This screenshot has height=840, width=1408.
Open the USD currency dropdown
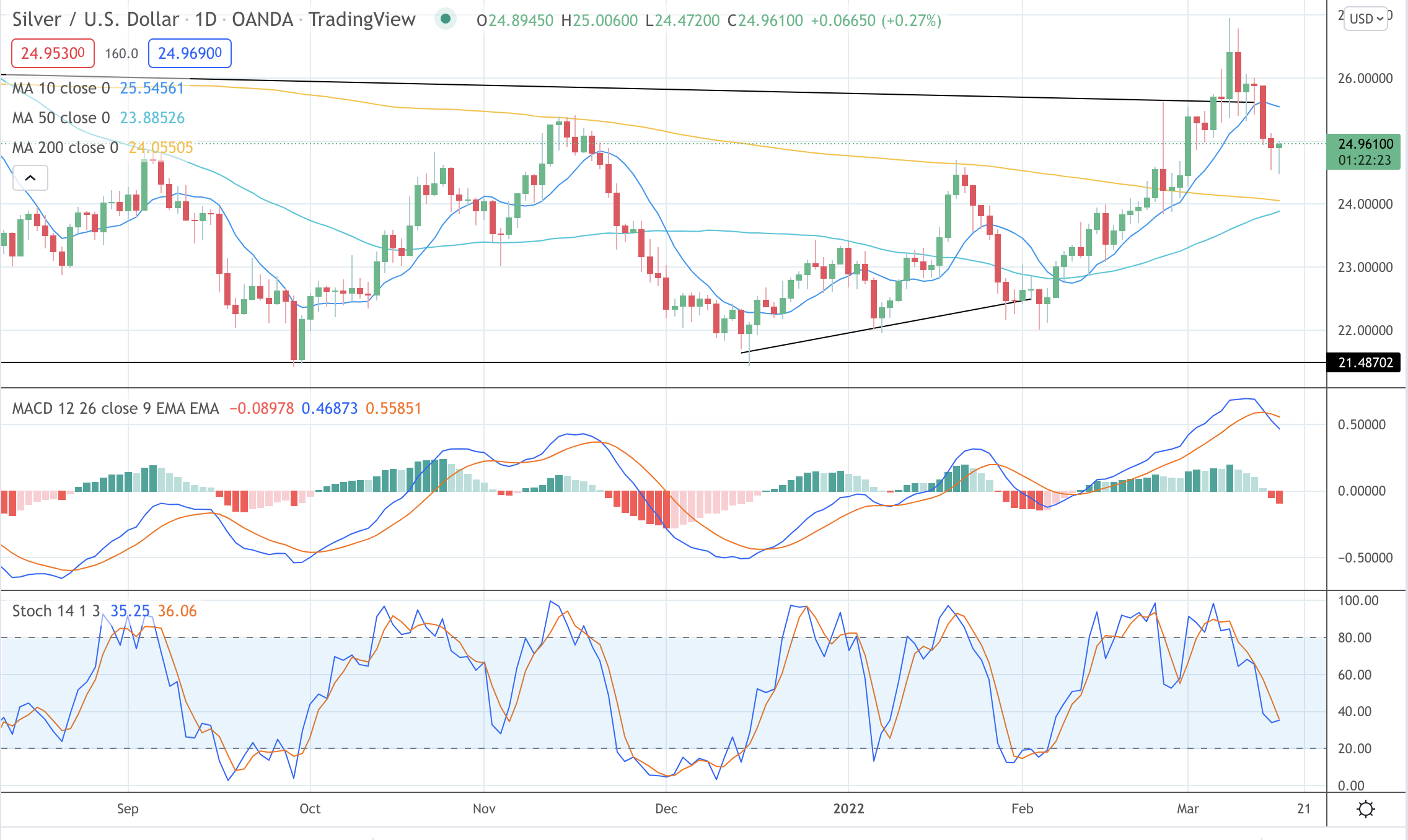(1366, 19)
